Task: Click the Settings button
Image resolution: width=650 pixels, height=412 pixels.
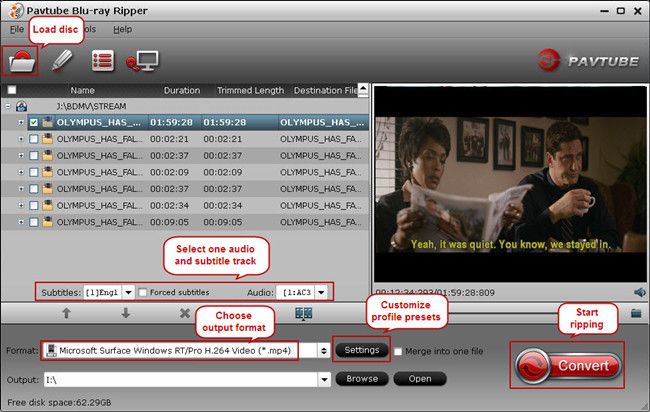Action: pos(361,351)
